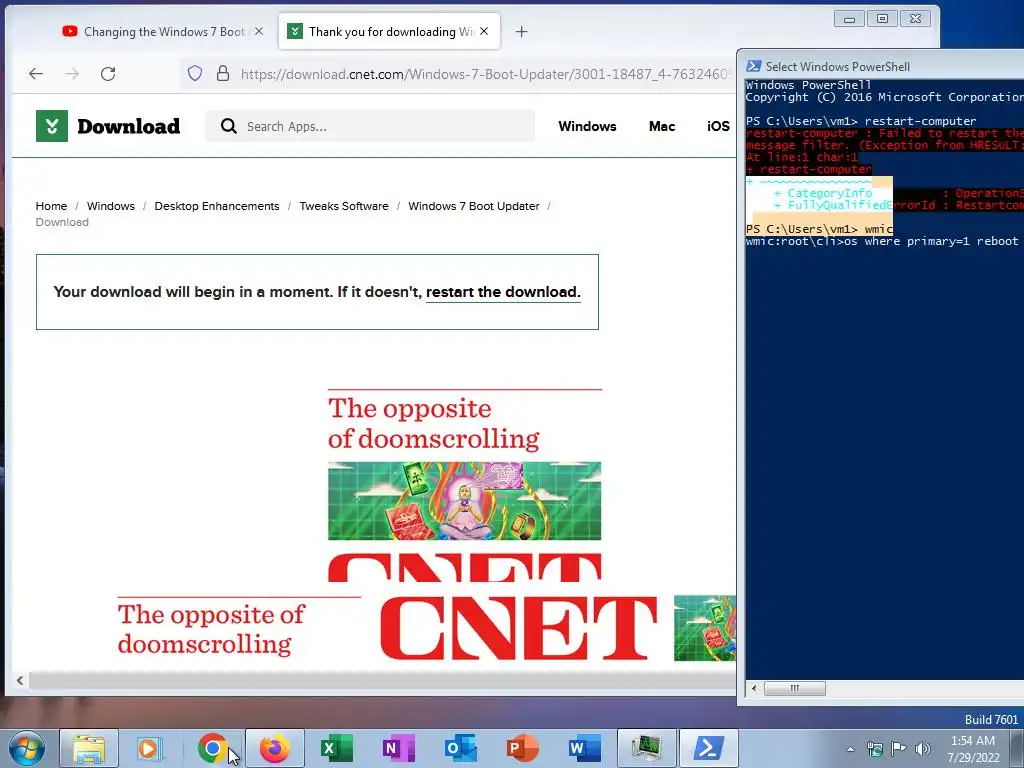
Task: Maximize the browser window
Action: tap(882, 19)
